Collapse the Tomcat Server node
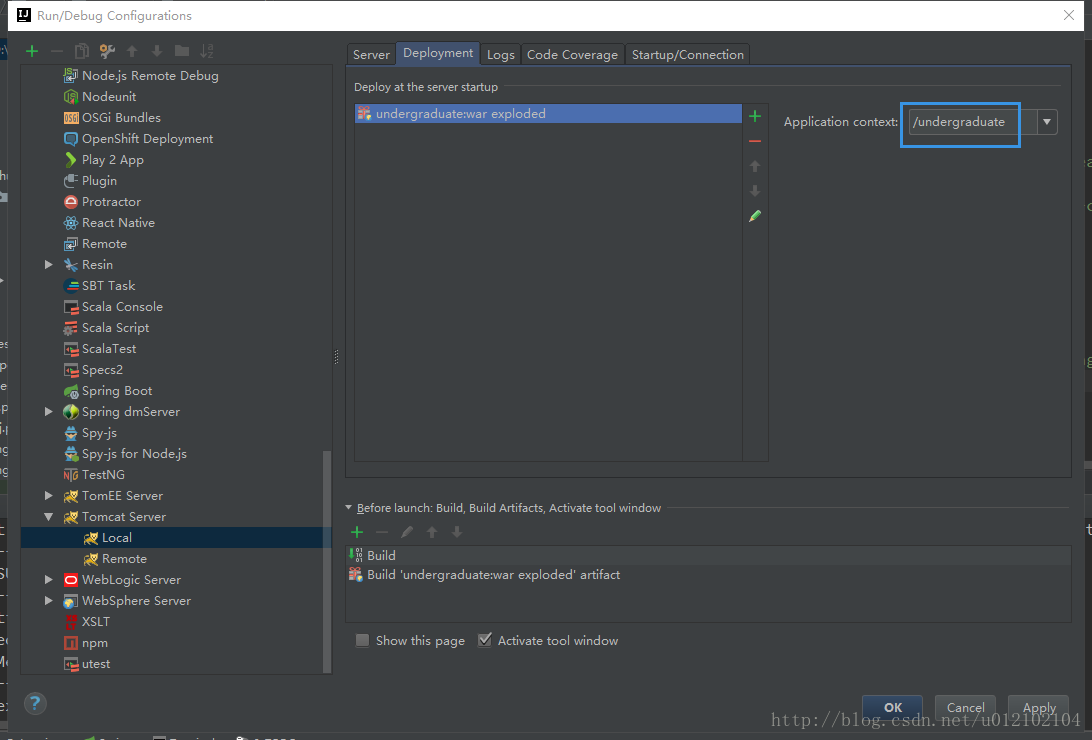The width and height of the screenshot is (1092, 740). click(x=49, y=517)
